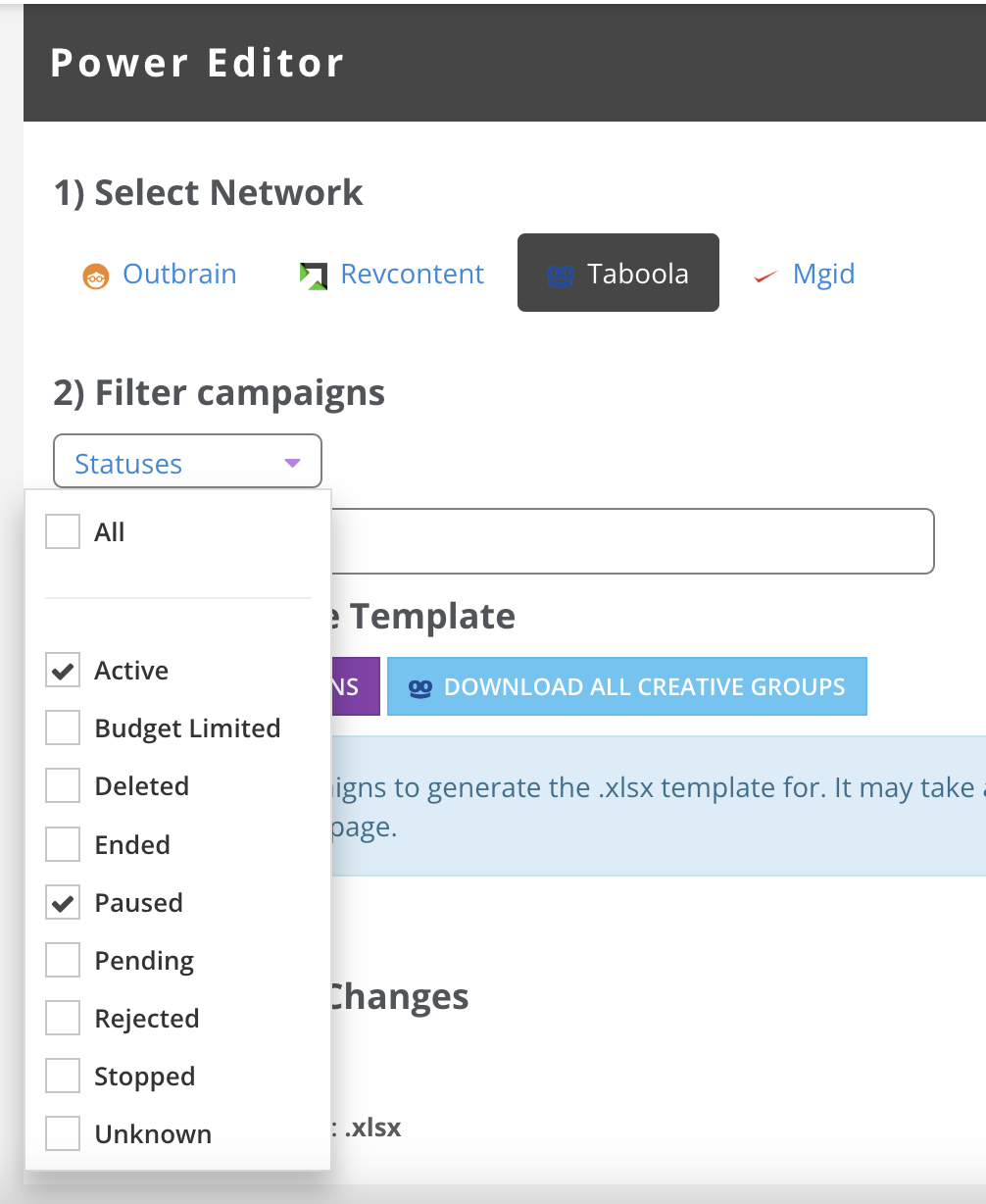This screenshot has height=1204, width=986.
Task: Click the Taboola logo icon
Action: 560,276
